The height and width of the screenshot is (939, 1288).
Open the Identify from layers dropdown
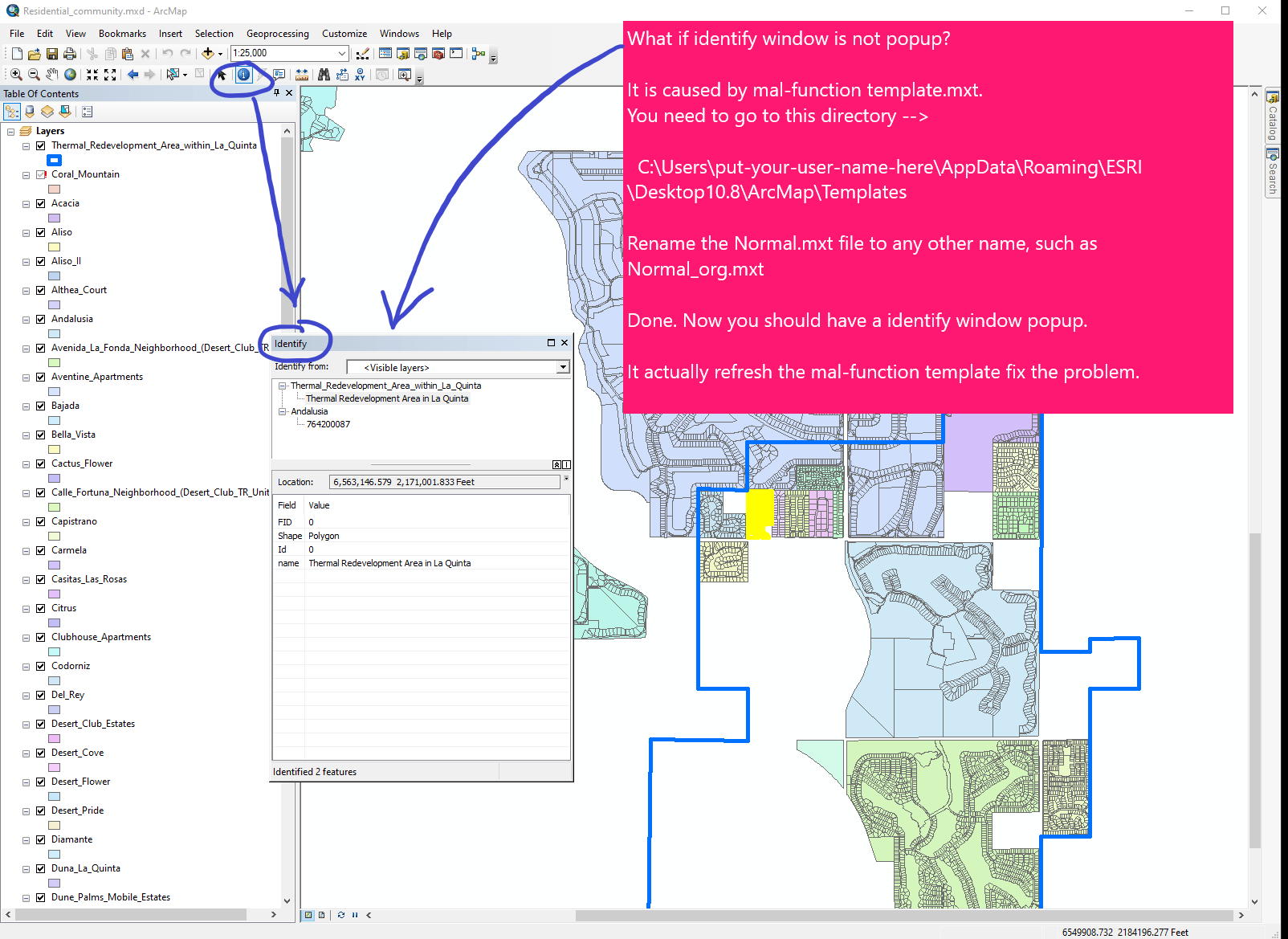coord(563,367)
